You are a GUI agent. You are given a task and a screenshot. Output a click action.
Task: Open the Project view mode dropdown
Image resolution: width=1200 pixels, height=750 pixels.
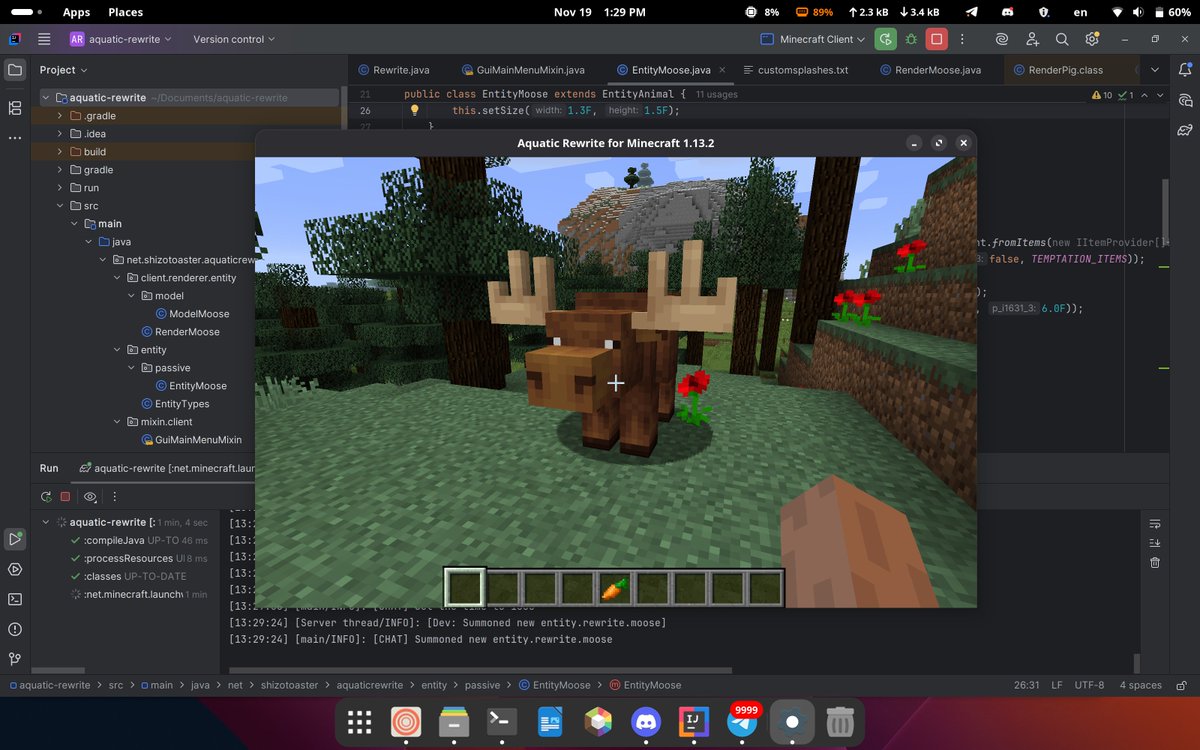tap(63, 70)
